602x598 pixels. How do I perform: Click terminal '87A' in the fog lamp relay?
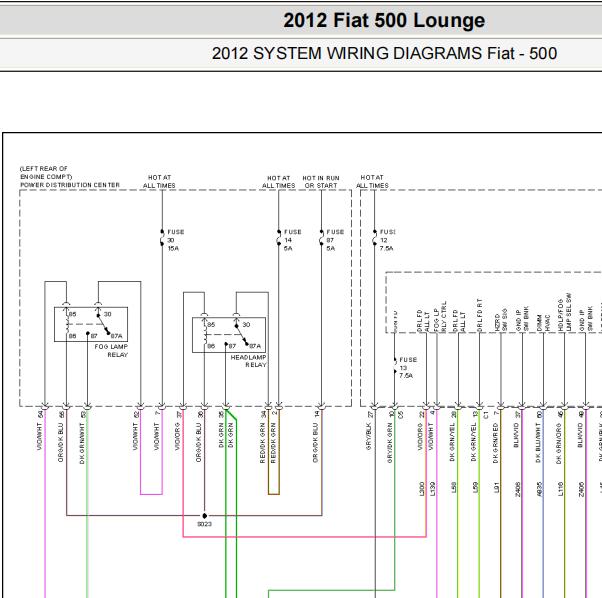[116, 336]
